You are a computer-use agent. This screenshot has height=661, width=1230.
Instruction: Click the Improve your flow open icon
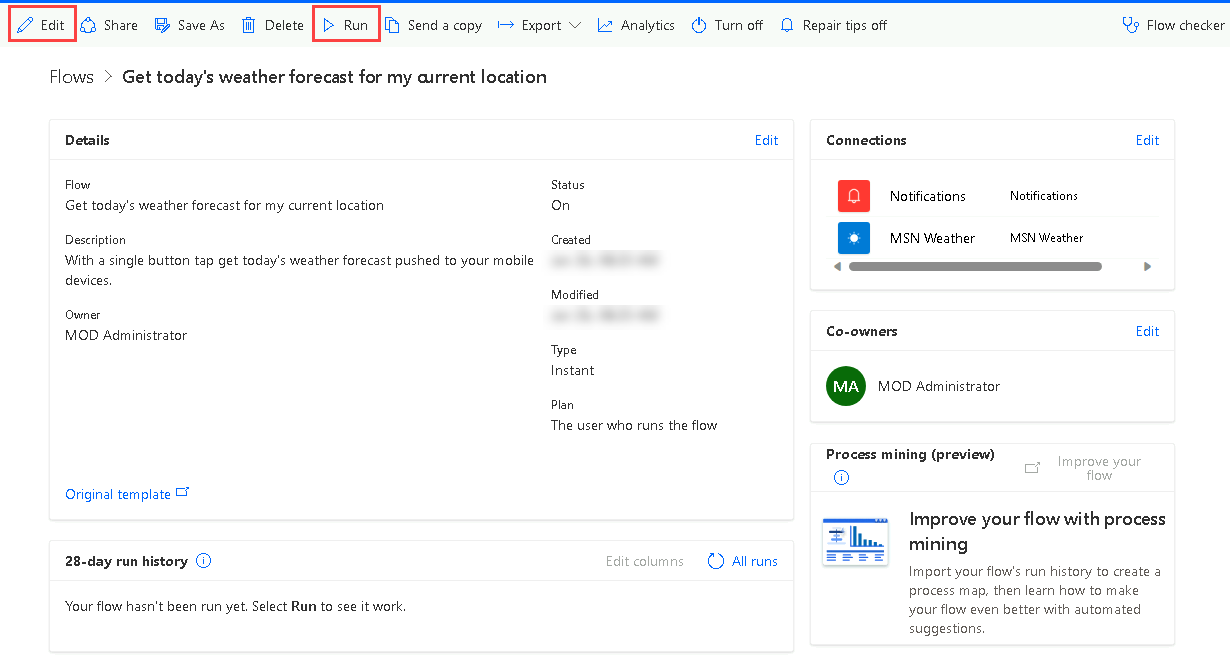(x=1033, y=467)
